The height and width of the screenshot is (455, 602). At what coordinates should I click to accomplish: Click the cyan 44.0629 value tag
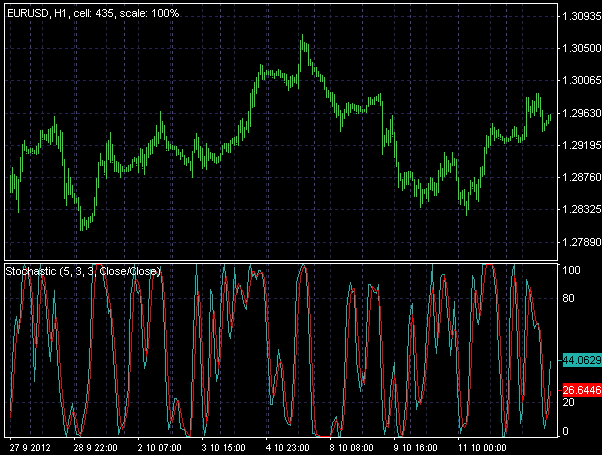tap(582, 360)
